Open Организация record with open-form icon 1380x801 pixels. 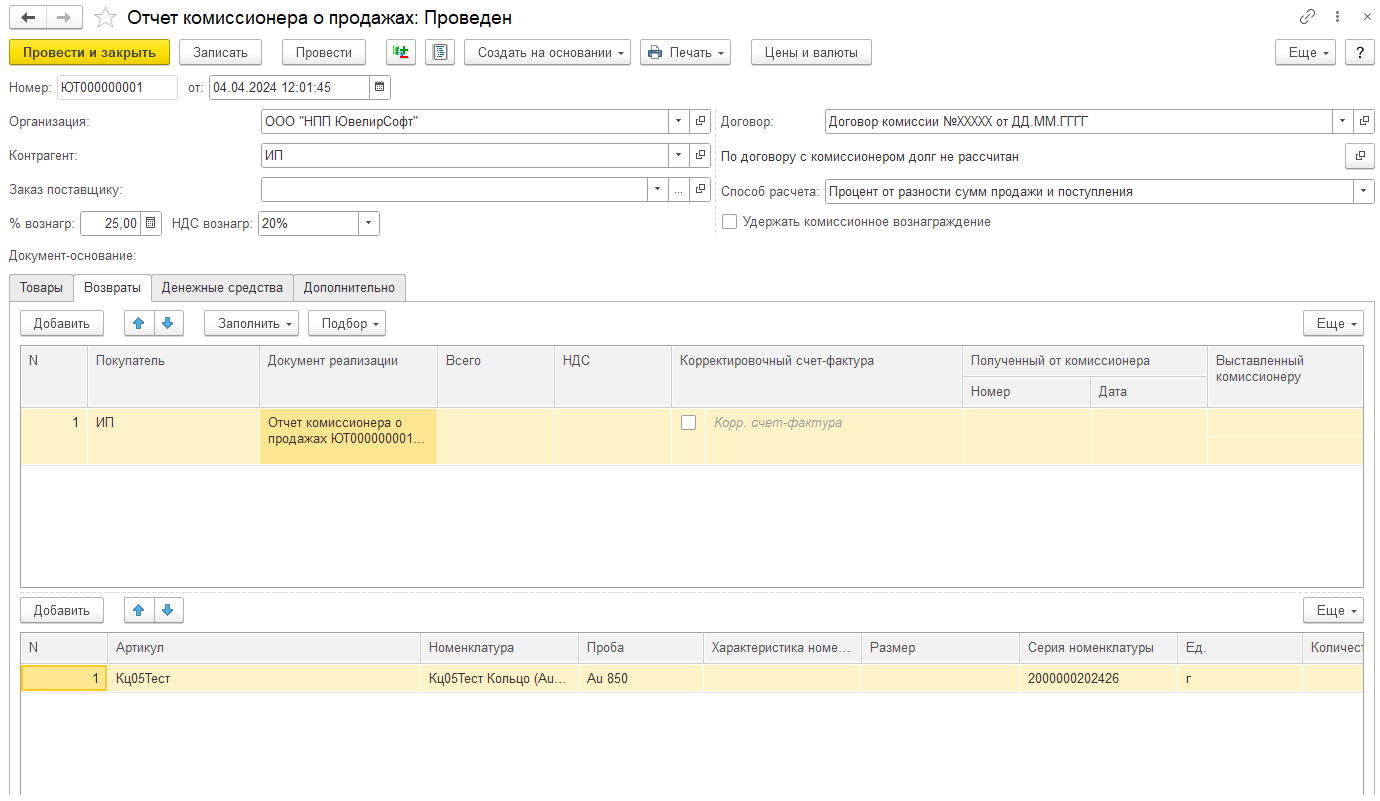tap(701, 121)
